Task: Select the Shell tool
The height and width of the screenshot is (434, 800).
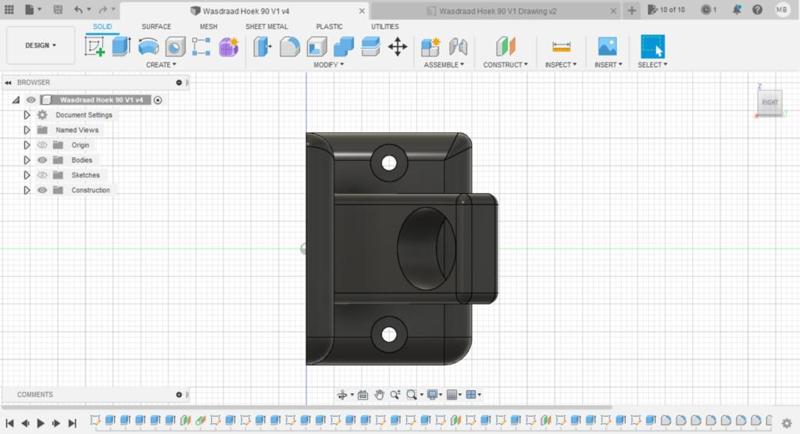Action: (317, 46)
